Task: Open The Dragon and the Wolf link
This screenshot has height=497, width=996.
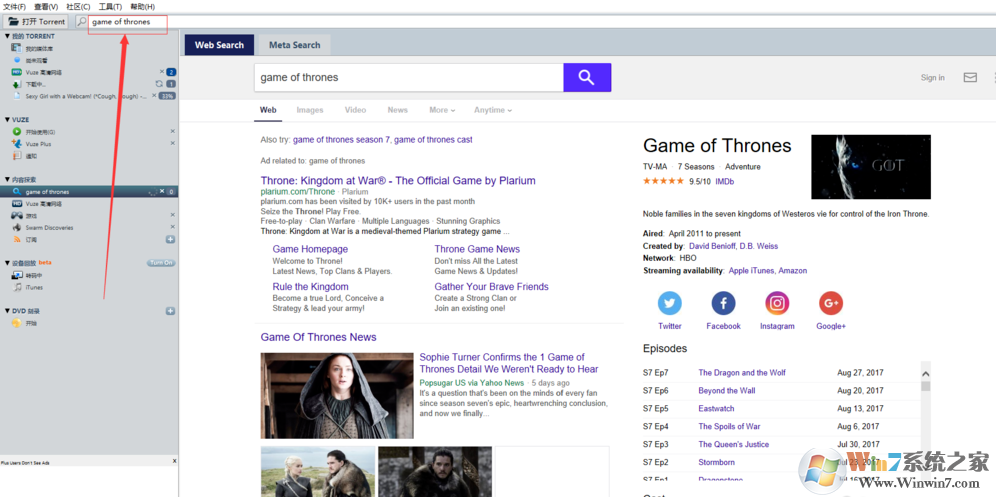Action: pyautogui.click(x=741, y=373)
